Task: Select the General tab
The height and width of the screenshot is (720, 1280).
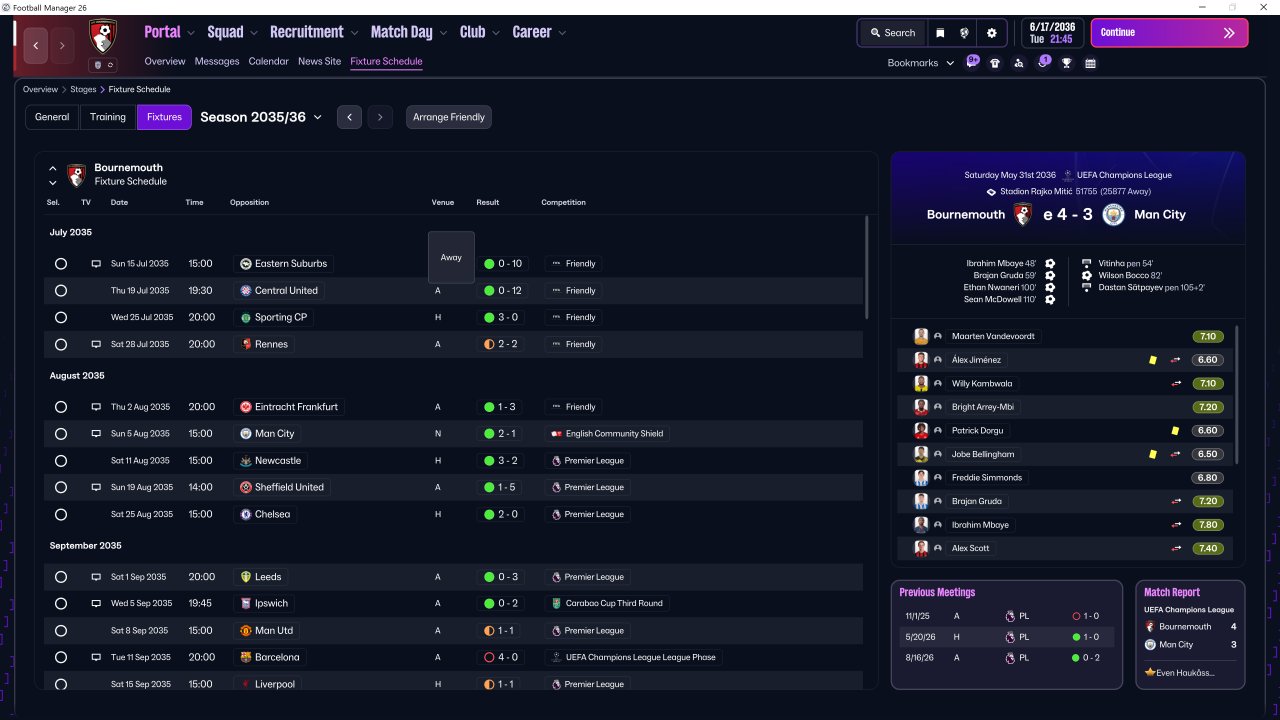Action: point(52,117)
